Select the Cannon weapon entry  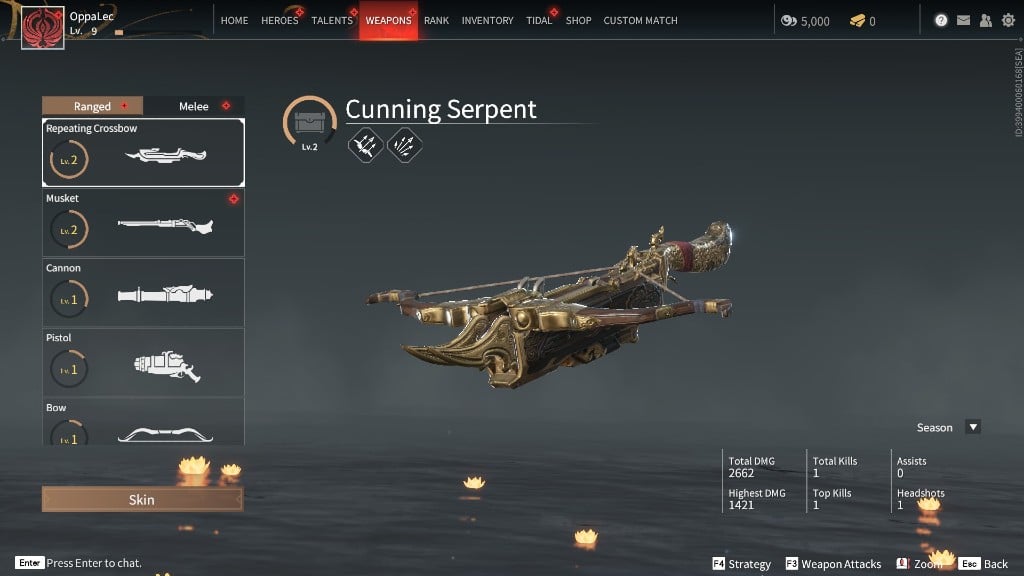click(x=144, y=293)
